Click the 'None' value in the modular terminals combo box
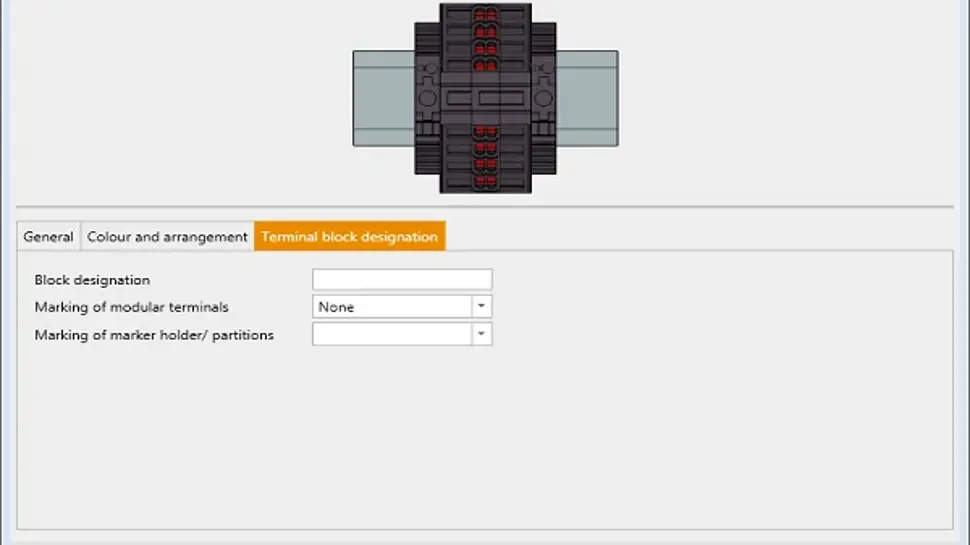The width and height of the screenshot is (970, 545). pyautogui.click(x=392, y=307)
